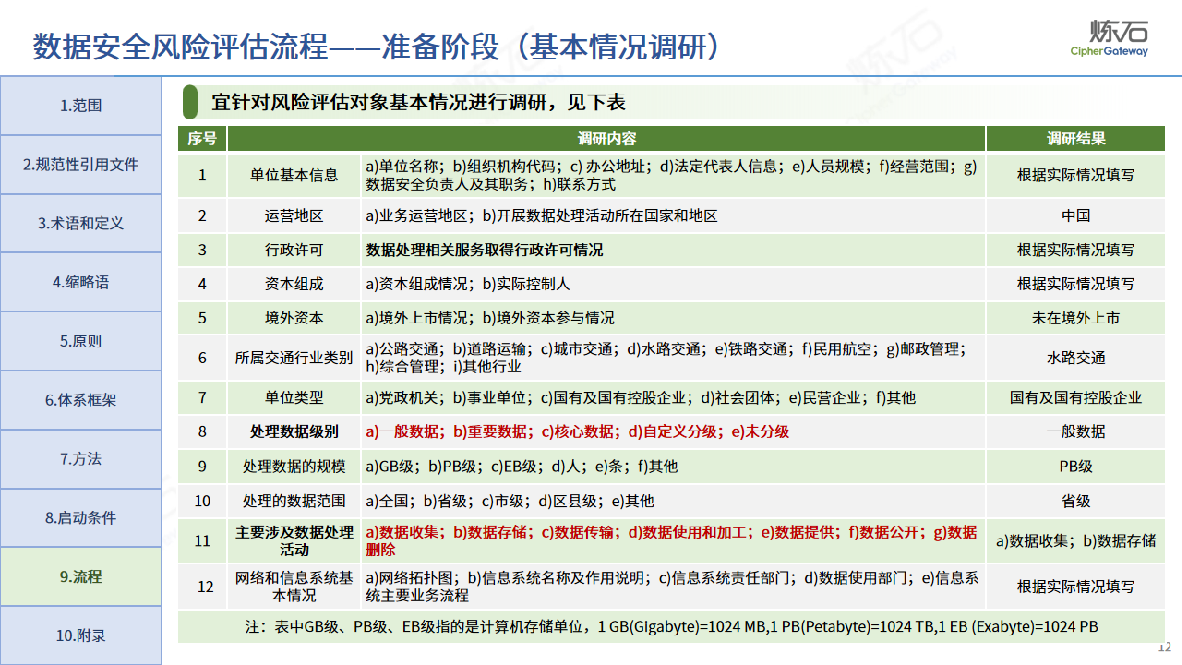
Task: Click the 序号 column header
Action: point(202,139)
